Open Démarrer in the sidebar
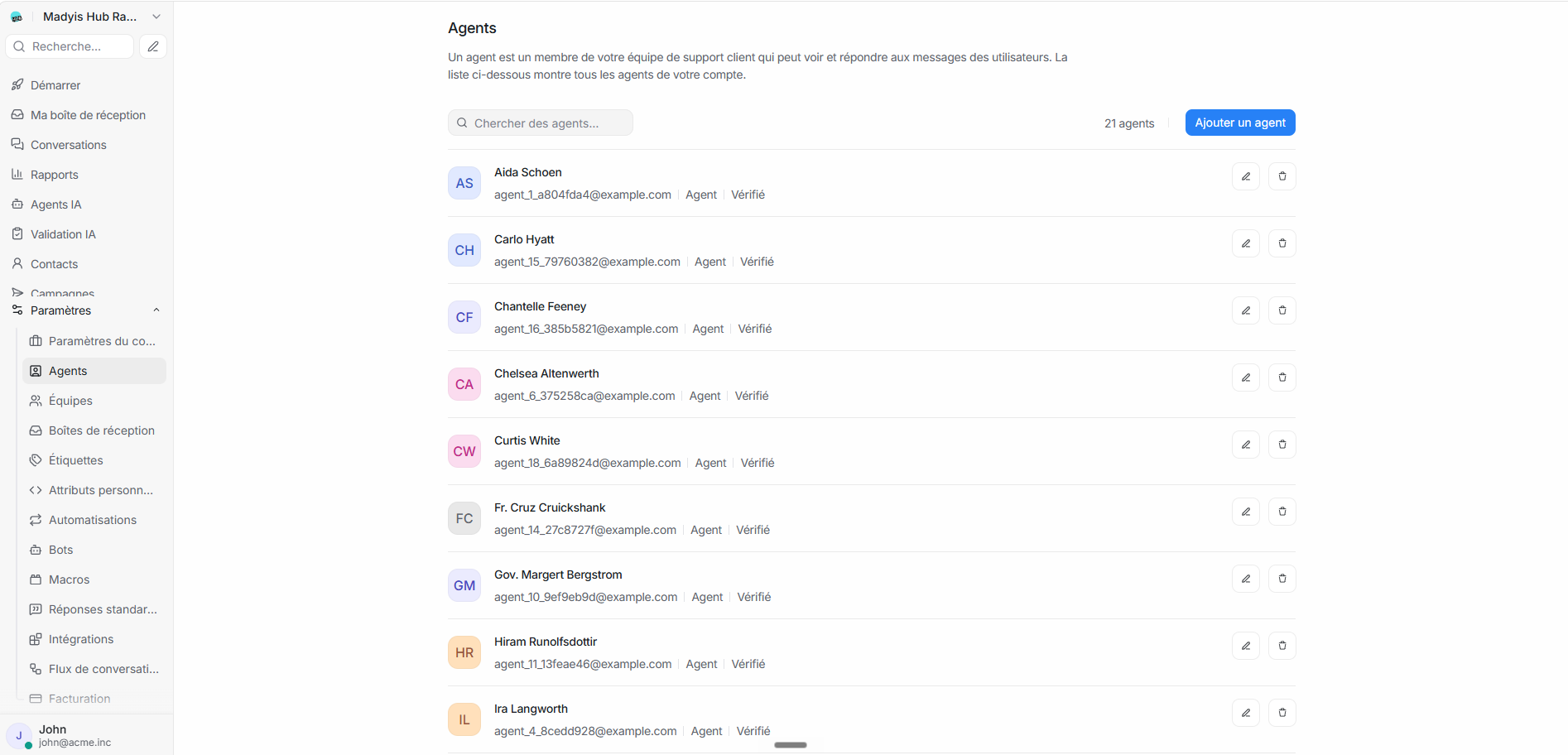 click(86, 85)
